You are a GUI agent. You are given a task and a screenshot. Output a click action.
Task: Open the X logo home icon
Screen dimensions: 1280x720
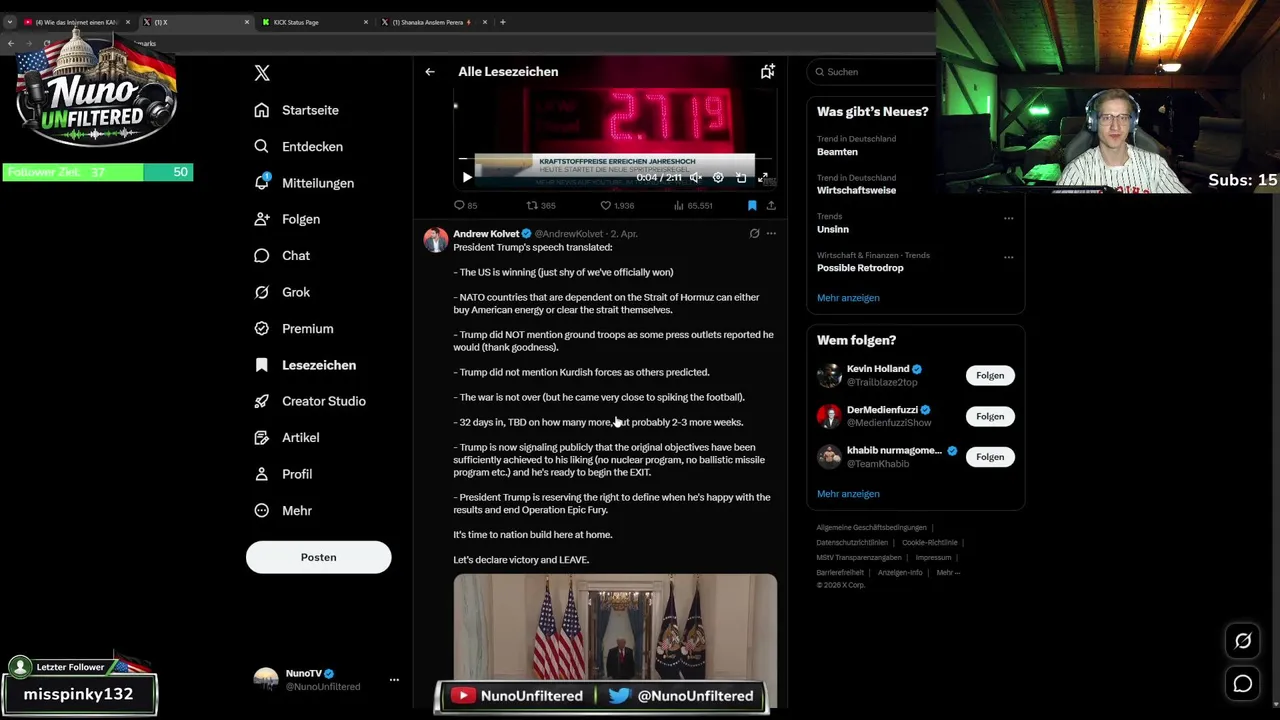(262, 73)
